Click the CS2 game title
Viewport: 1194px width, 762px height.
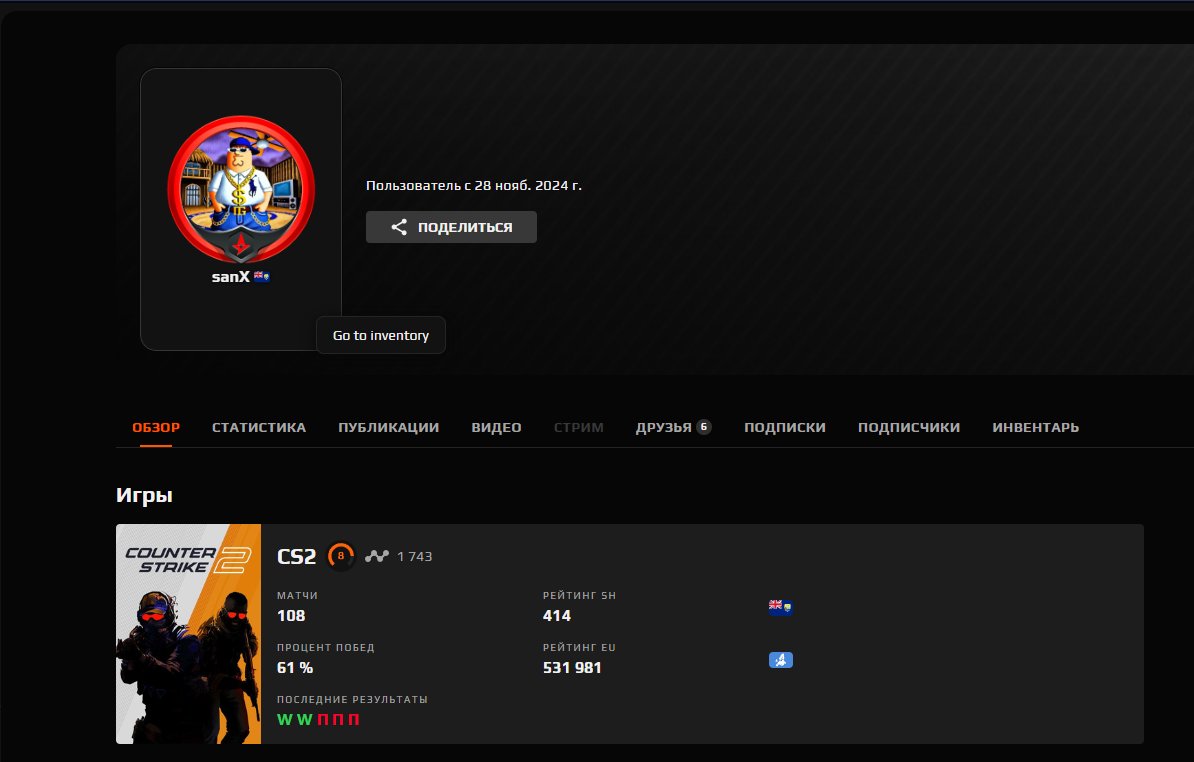pyautogui.click(x=296, y=556)
